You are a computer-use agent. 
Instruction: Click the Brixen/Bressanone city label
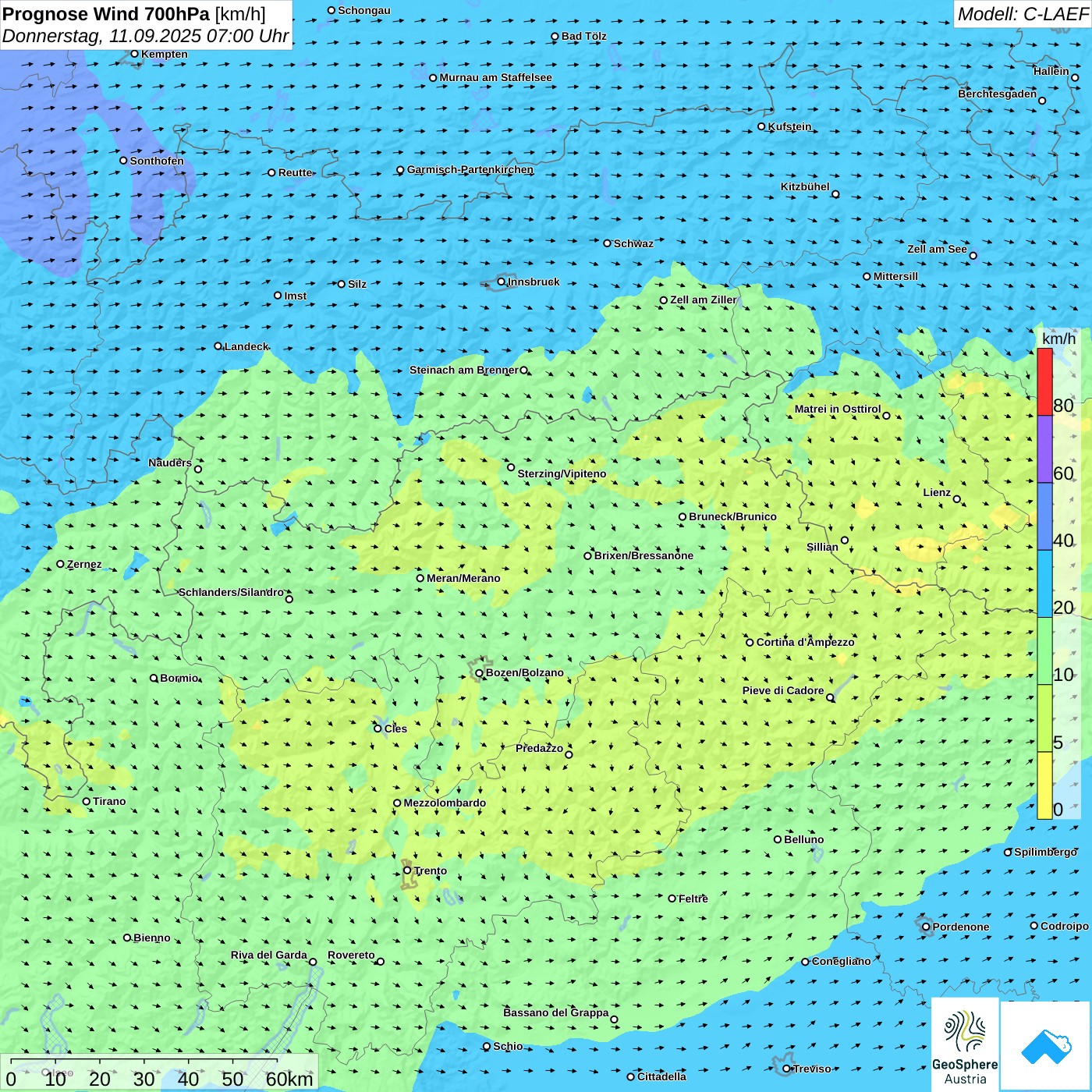[x=643, y=555]
